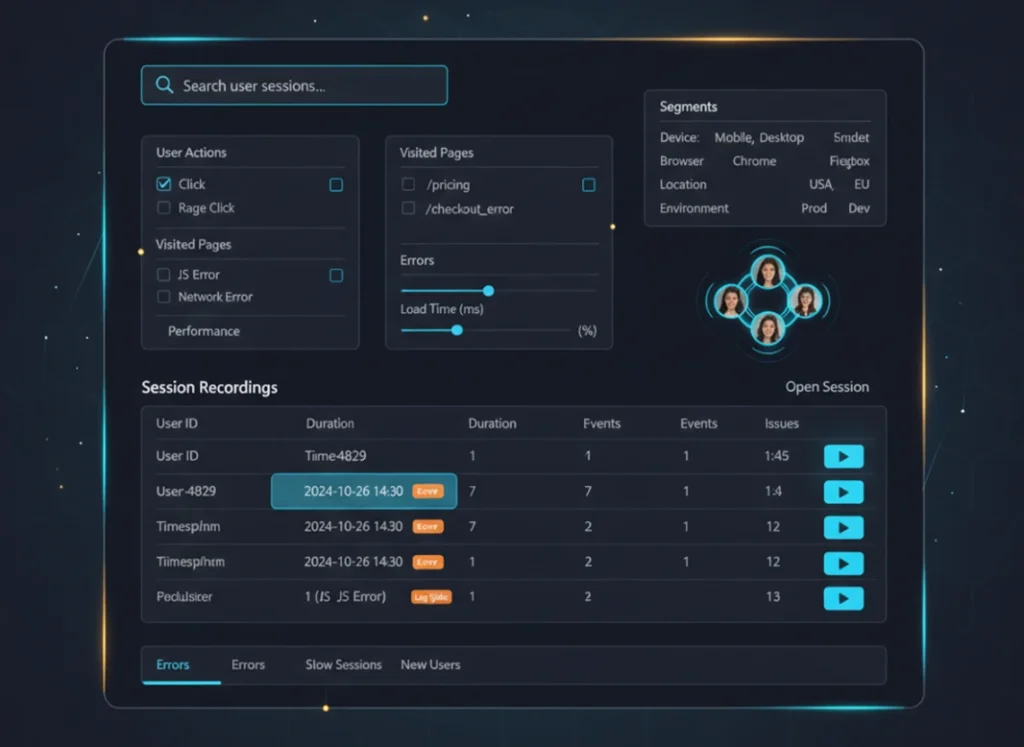The width and height of the screenshot is (1024, 747).
Task: Play the session recording with 13 issues
Action: [843, 598]
